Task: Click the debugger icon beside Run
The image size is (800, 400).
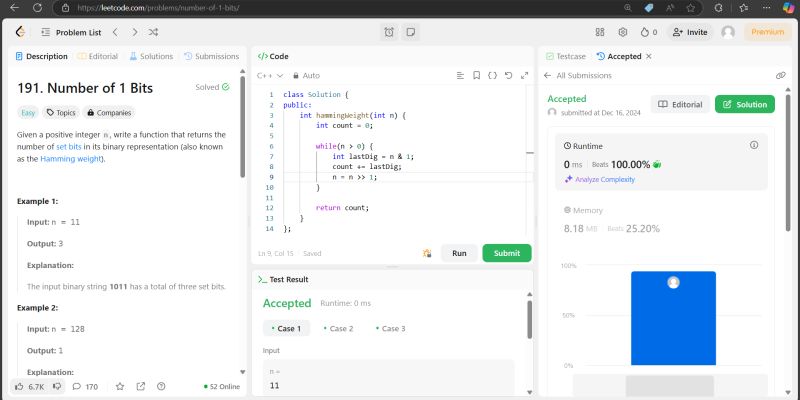Action: pos(427,253)
